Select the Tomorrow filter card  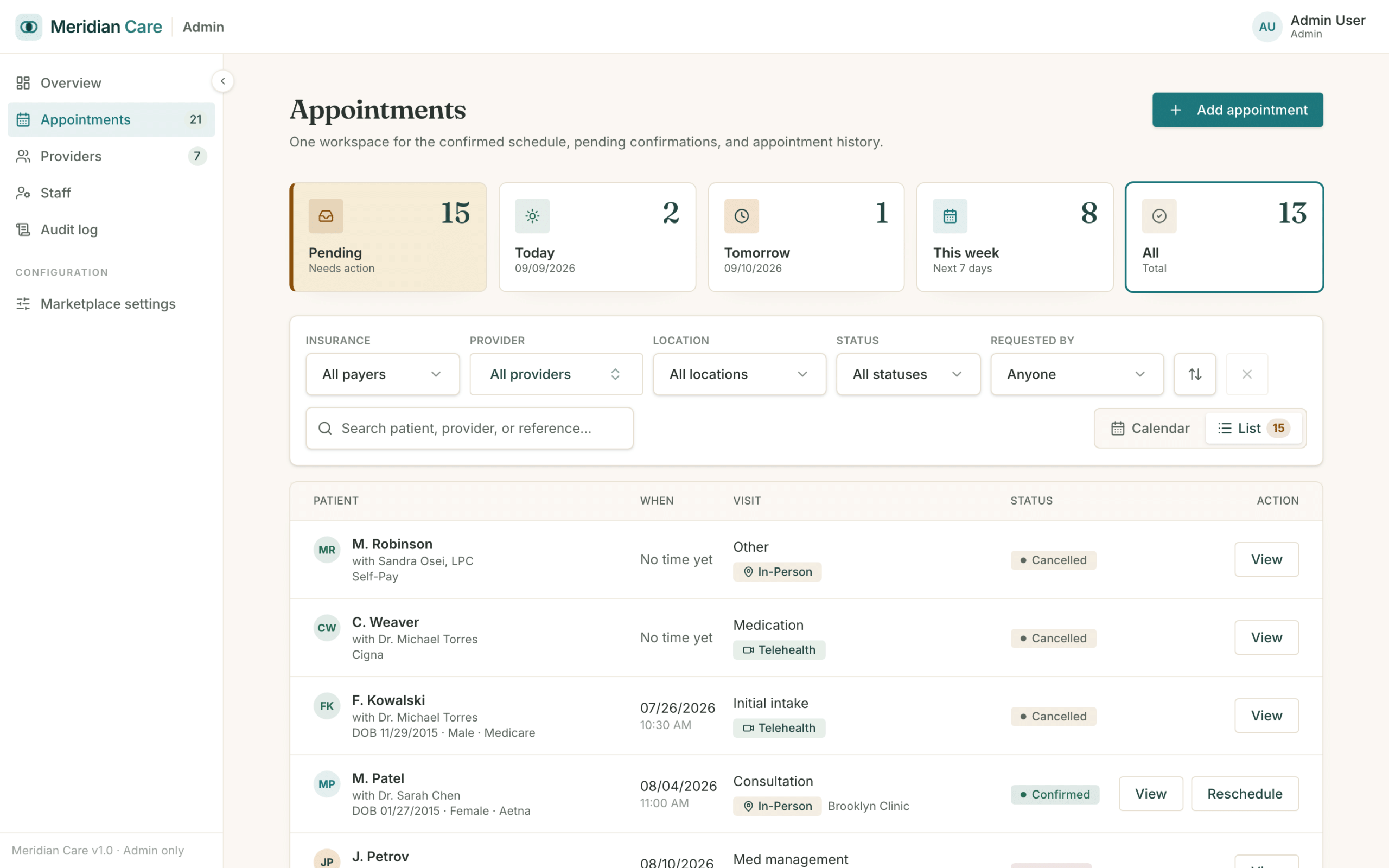(806, 237)
